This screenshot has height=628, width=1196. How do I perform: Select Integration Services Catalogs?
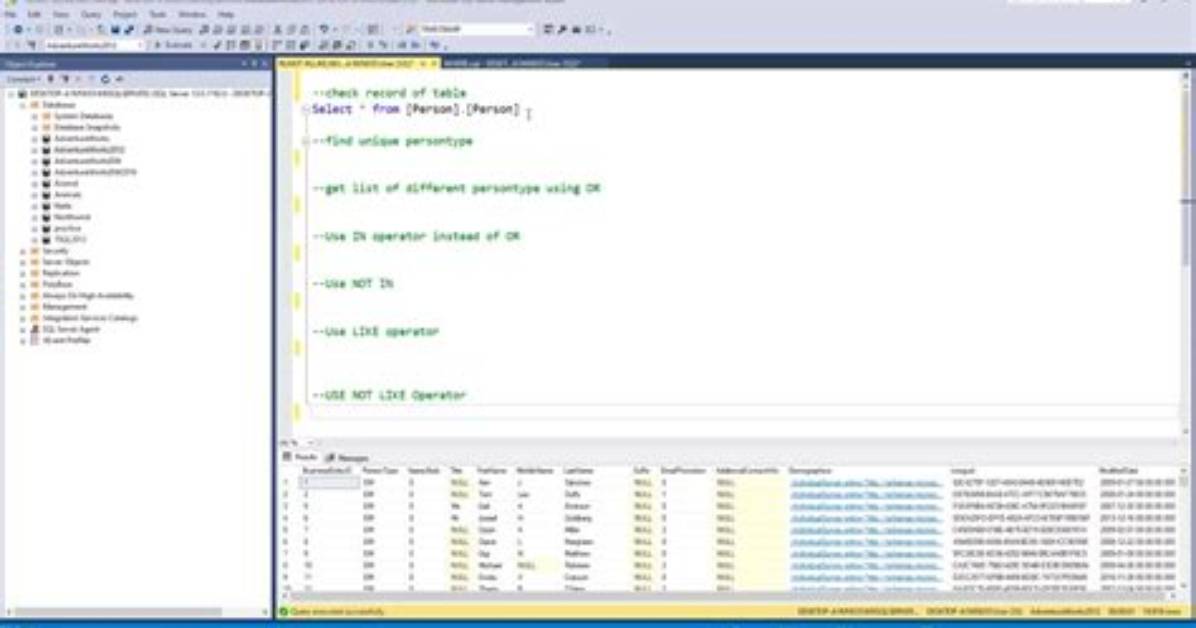(90, 318)
